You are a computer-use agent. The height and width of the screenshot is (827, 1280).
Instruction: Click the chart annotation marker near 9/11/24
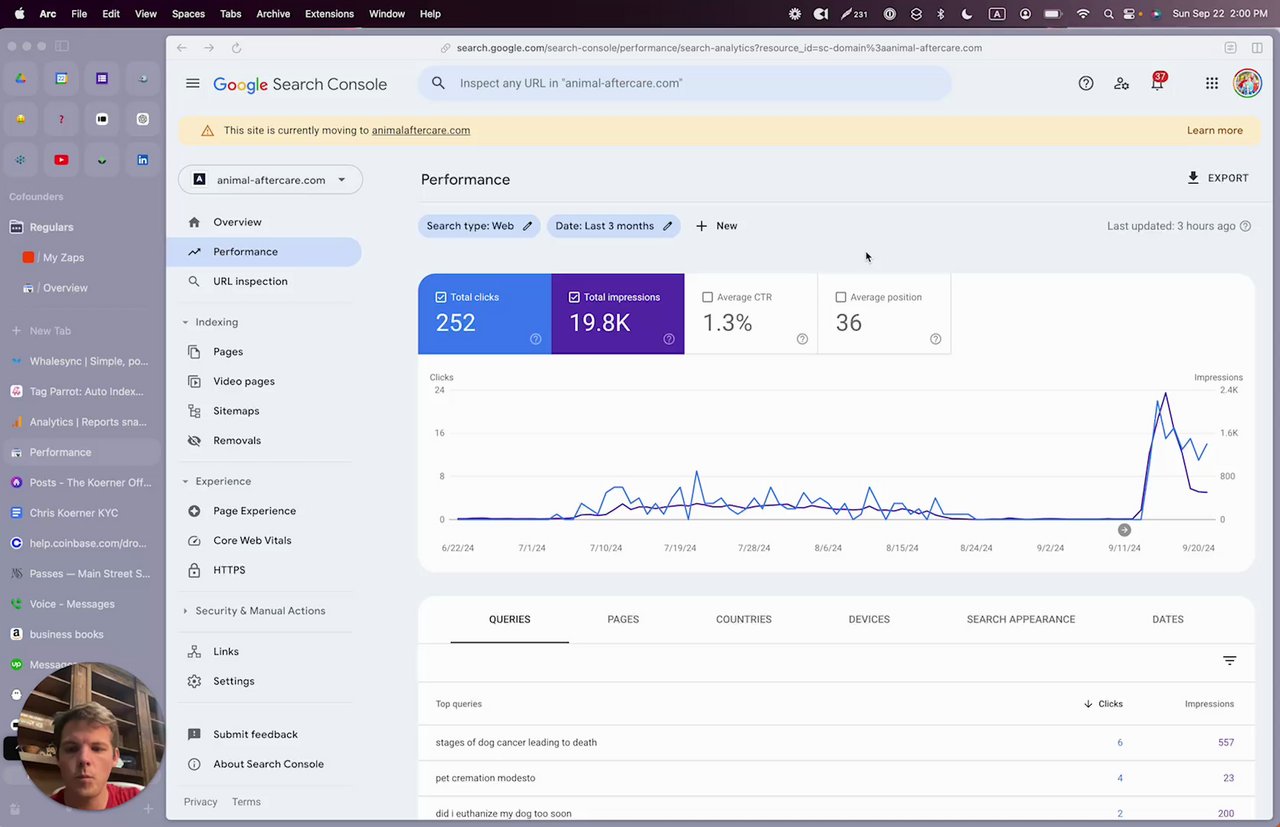point(1124,530)
